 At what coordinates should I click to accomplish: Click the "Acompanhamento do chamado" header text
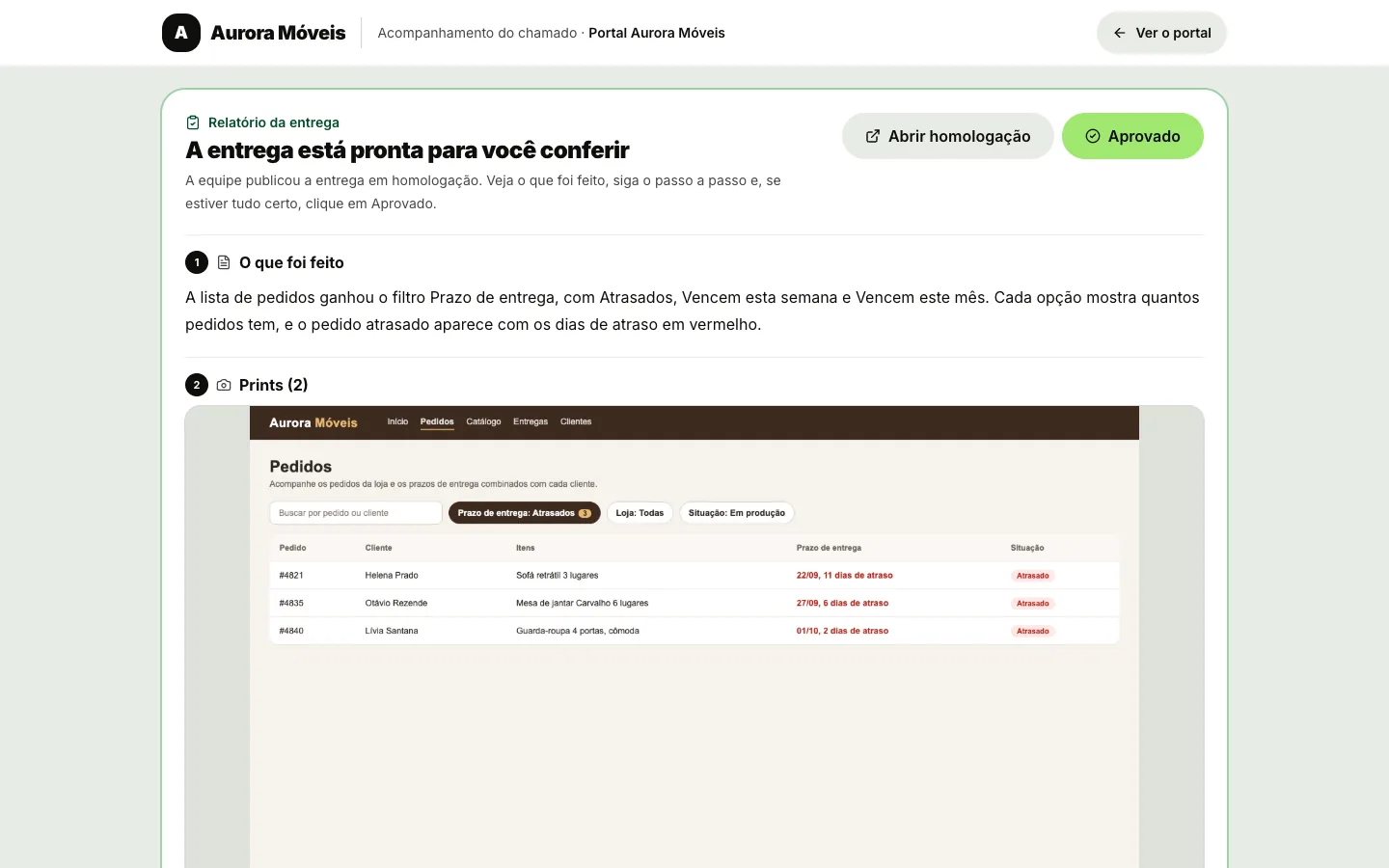477,33
